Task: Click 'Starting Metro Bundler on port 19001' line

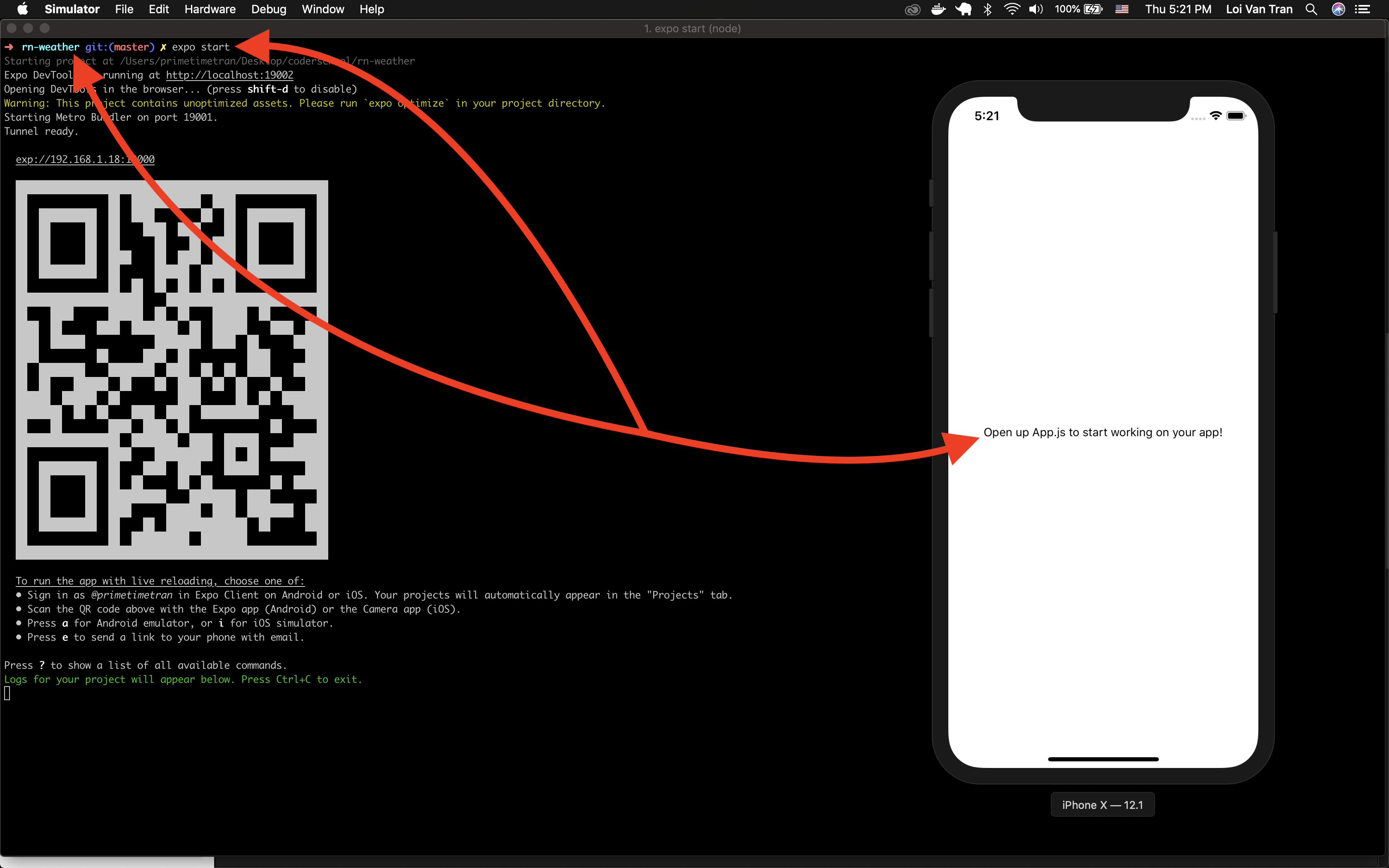Action: pos(111,117)
